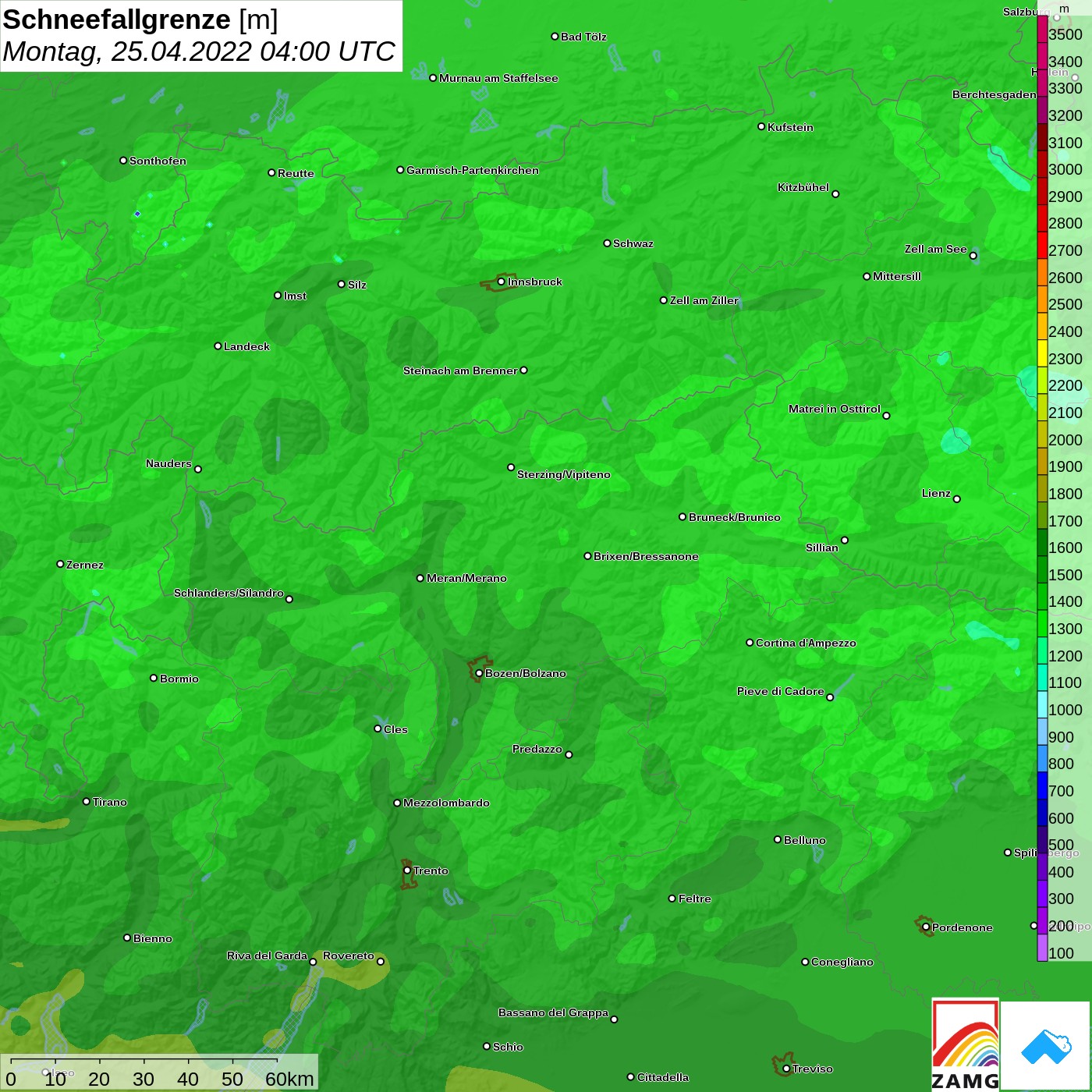The width and height of the screenshot is (1092, 1092).
Task: Click the Bruneck/Brunico label
Action: 735,517
